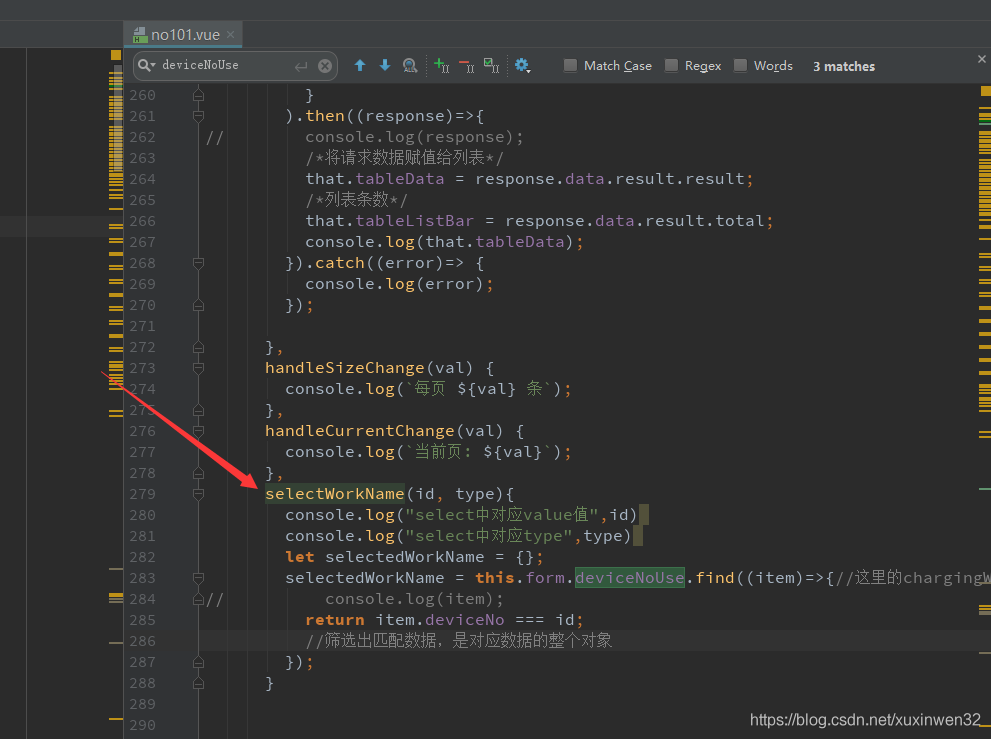Click the inspection status square atop right stripe
991x739 pixels.
tap(985, 91)
